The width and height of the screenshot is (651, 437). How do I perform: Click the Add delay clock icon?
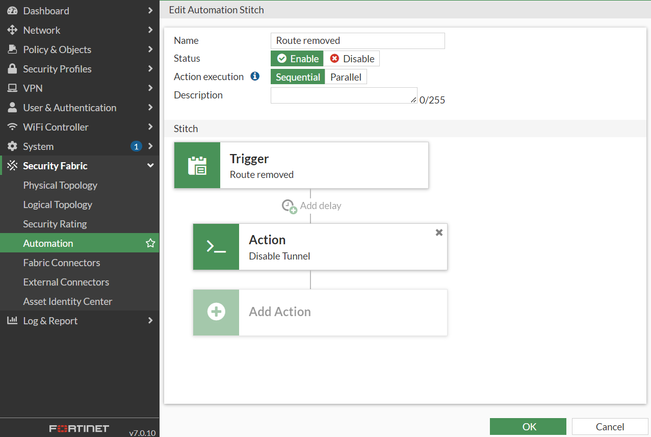[289, 206]
